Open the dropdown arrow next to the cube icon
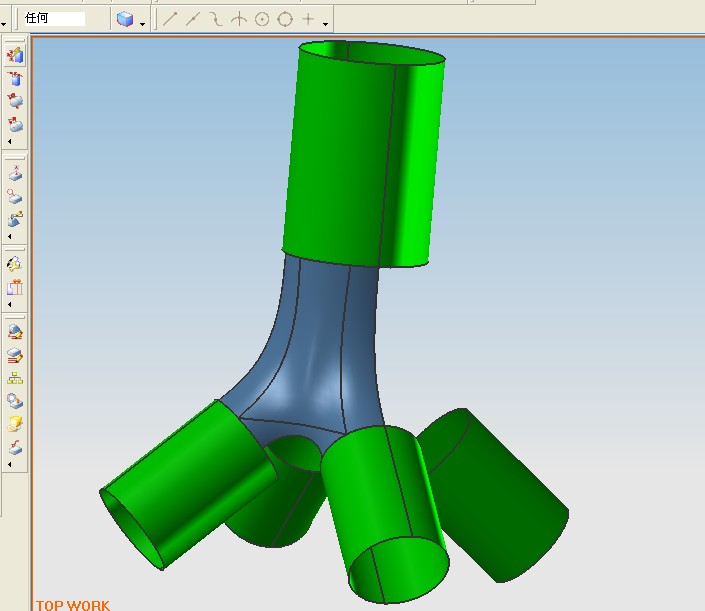 point(143,24)
